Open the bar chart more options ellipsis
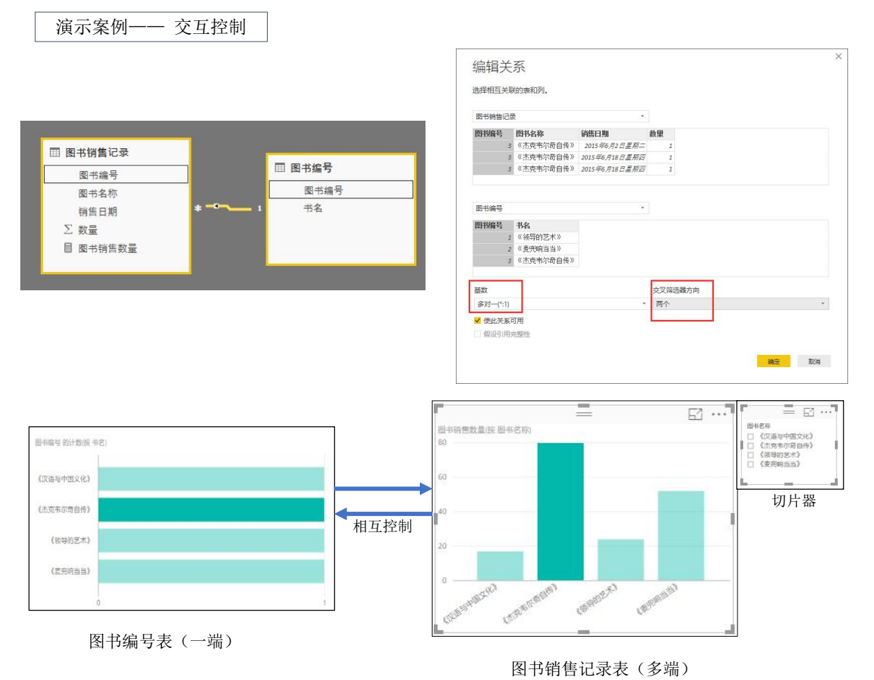This screenshot has height=680, width=874. [x=718, y=414]
